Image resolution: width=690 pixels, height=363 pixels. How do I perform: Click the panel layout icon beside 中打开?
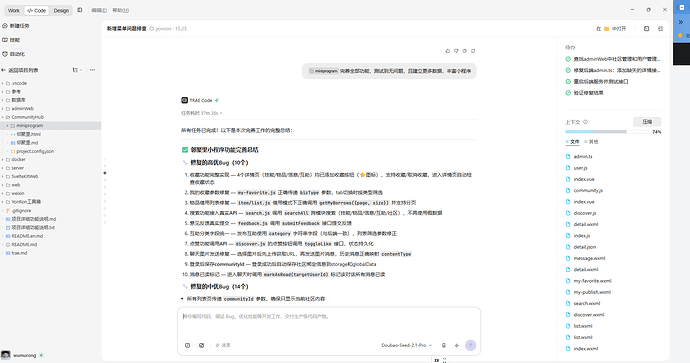646,29
